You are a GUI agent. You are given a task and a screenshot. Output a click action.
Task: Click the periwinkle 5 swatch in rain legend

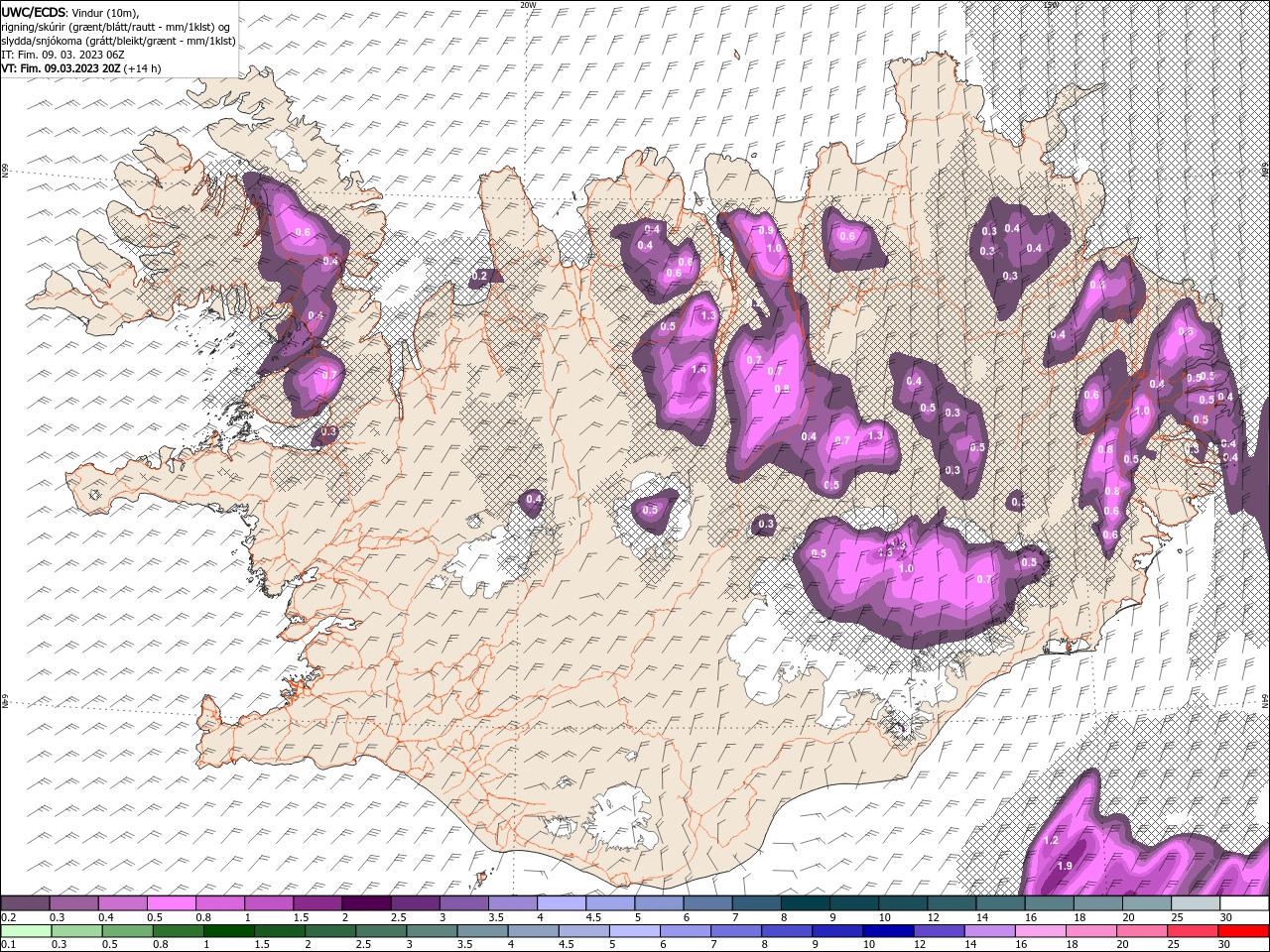[x=634, y=931]
